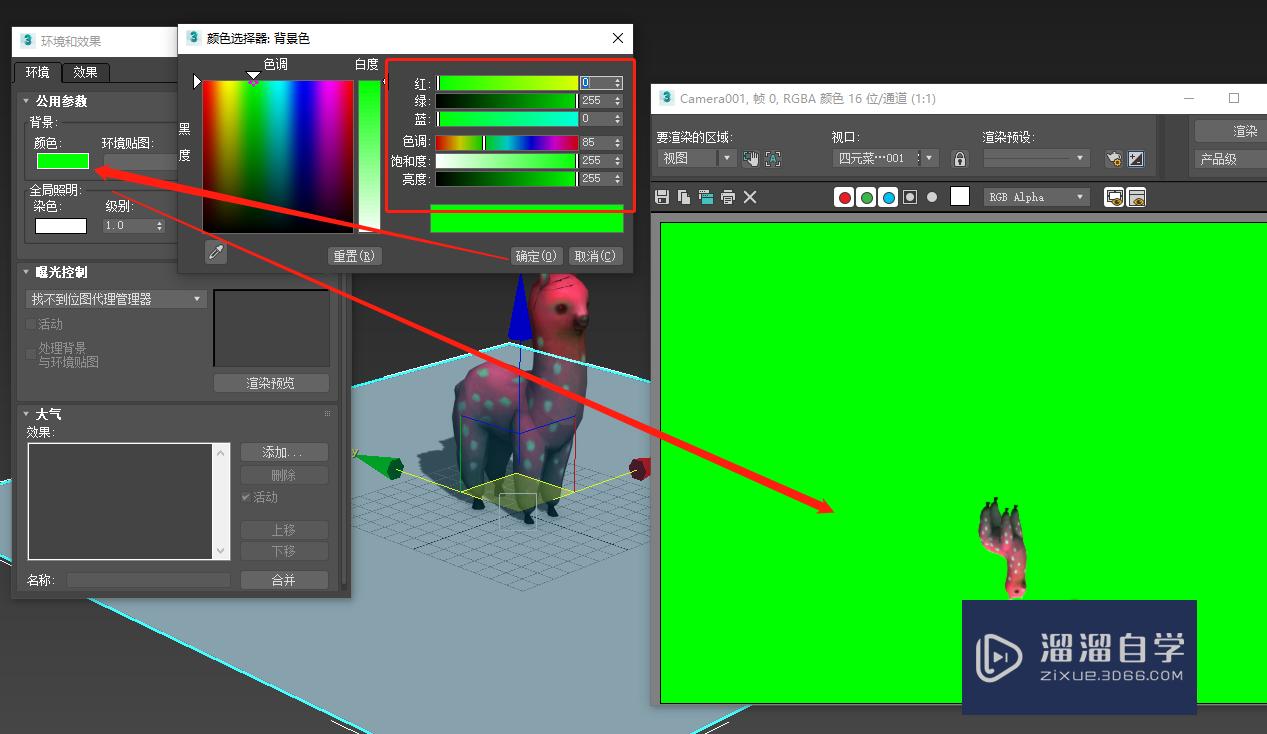Click the 取消 button in the color selector
Viewport: 1267px width, 734px height.
point(596,256)
